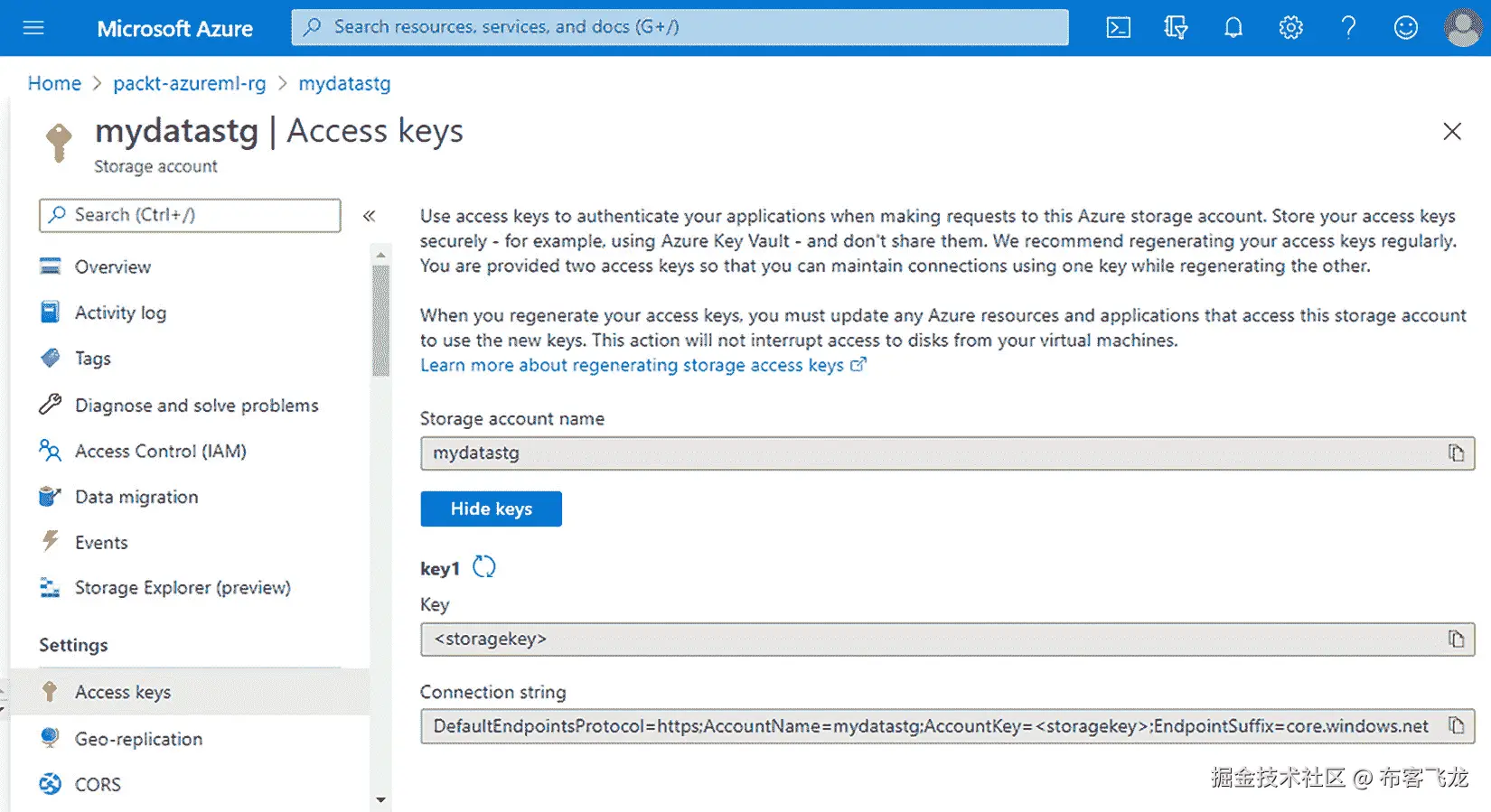Regenerate key1 using the rotate icon
Viewport: 1491px width, 812px height.
tap(484, 567)
